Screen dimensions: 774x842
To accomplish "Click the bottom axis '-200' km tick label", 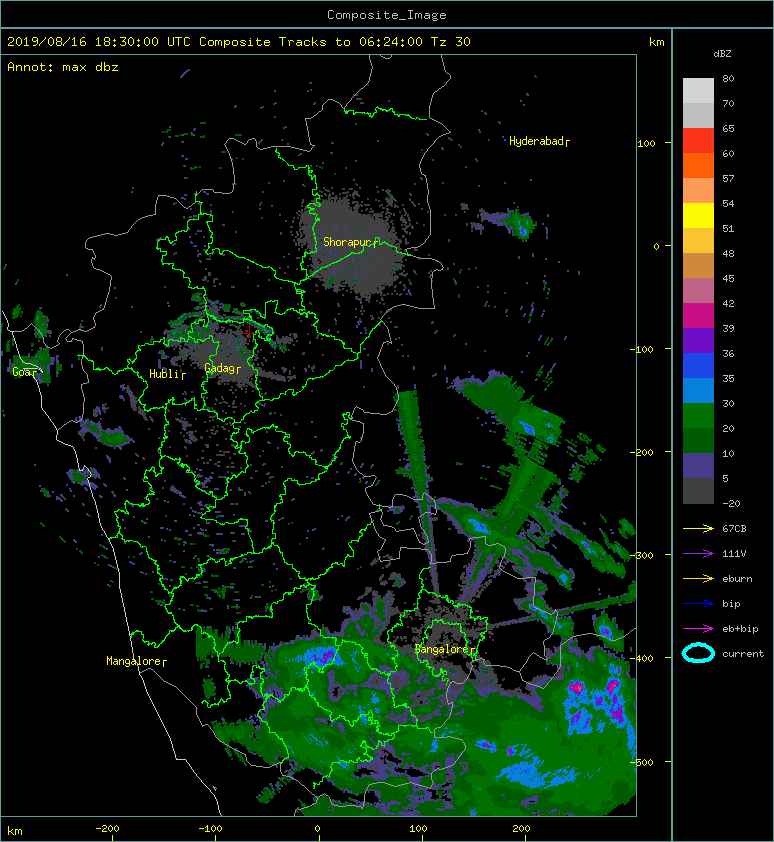I will 107,829.
